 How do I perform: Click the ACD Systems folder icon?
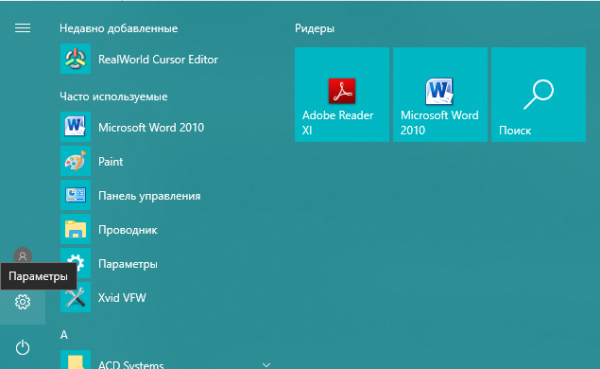click(75, 360)
